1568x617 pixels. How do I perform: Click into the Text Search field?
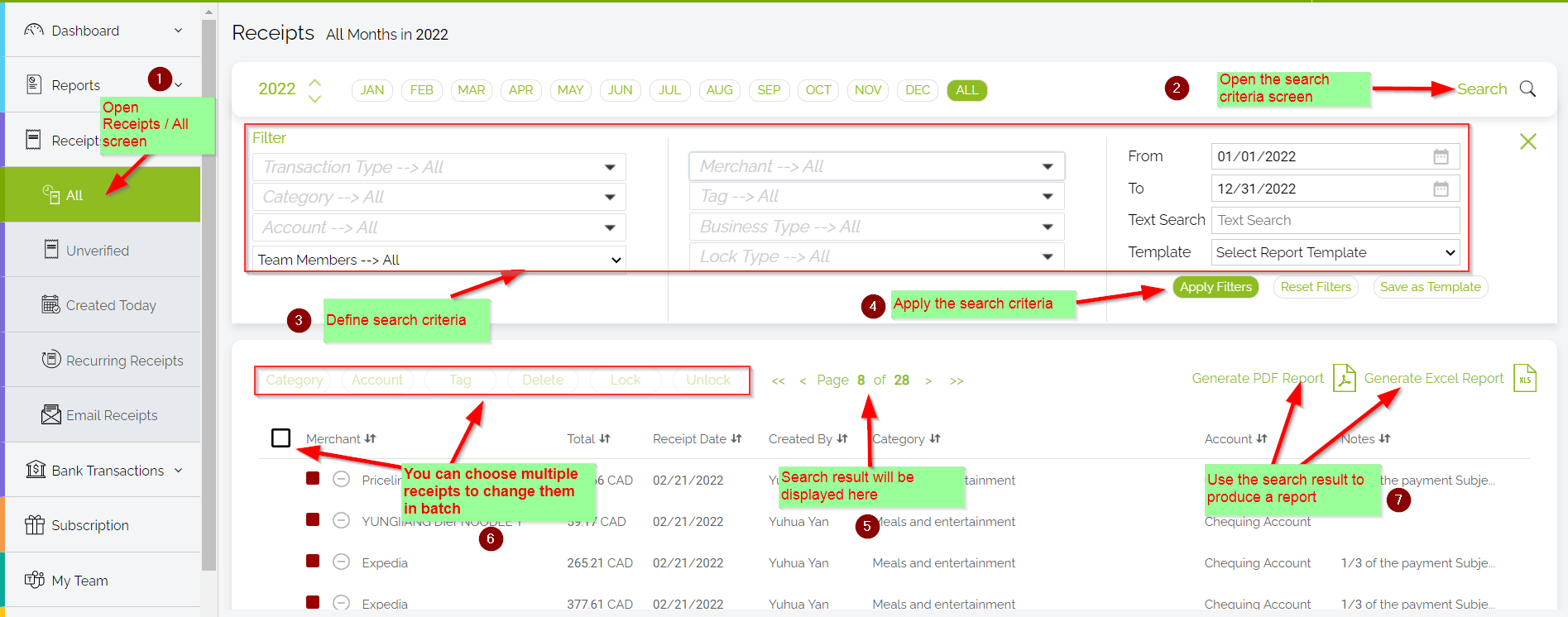[1335, 221]
